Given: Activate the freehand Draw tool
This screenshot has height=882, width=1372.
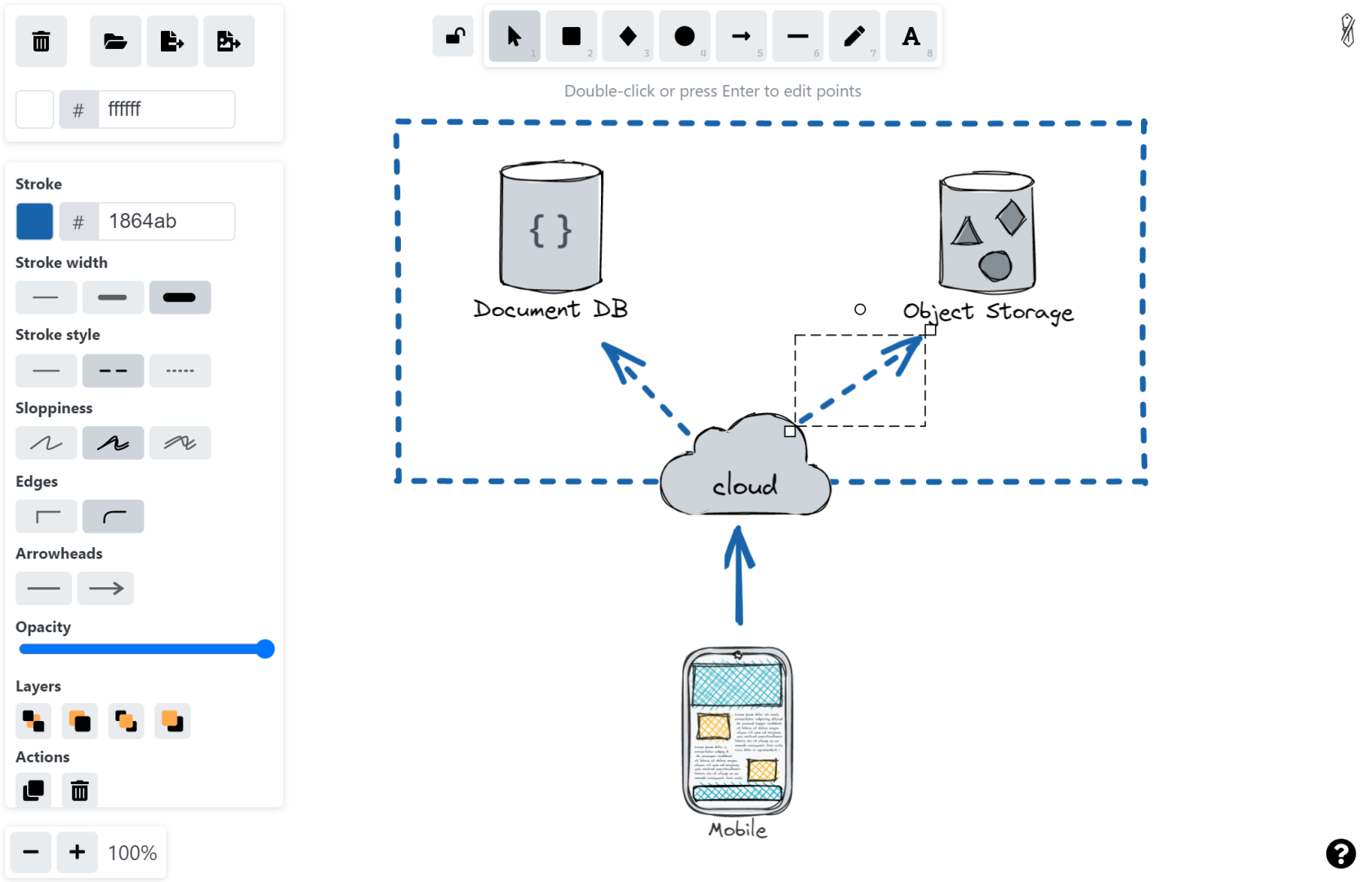Looking at the screenshot, I should coord(855,36).
